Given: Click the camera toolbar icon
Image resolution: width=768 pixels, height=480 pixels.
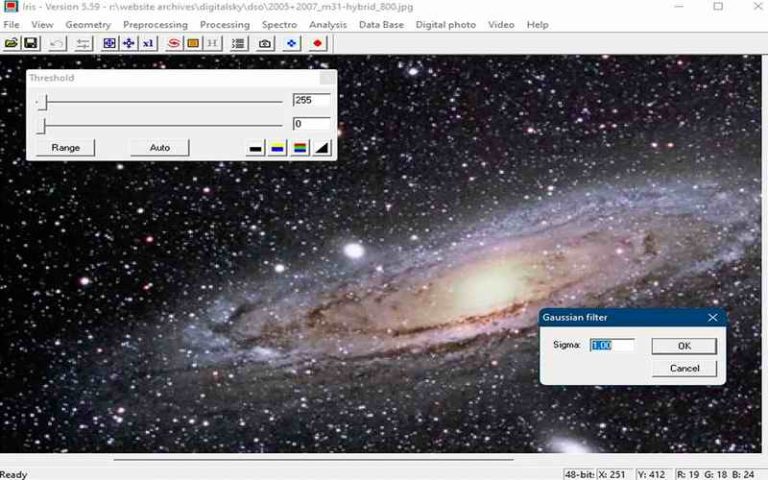Looking at the screenshot, I should coord(264,43).
